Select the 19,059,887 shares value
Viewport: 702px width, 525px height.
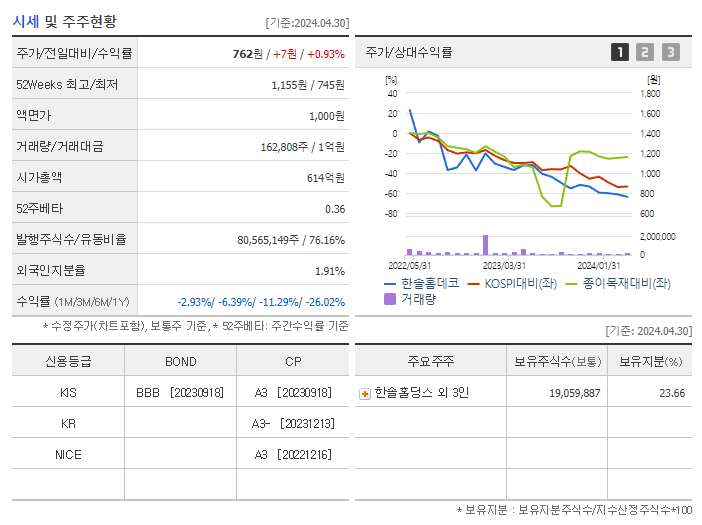pyautogui.click(x=574, y=393)
